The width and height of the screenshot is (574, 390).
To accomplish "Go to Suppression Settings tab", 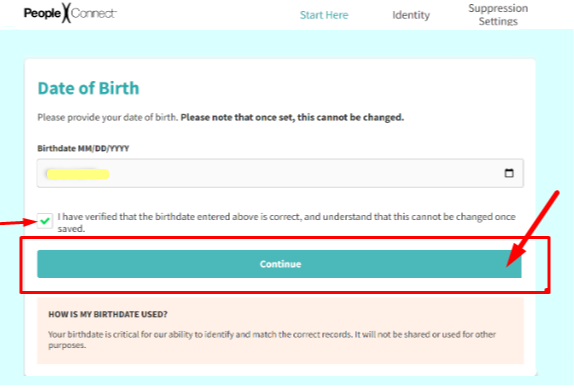I will [498, 15].
